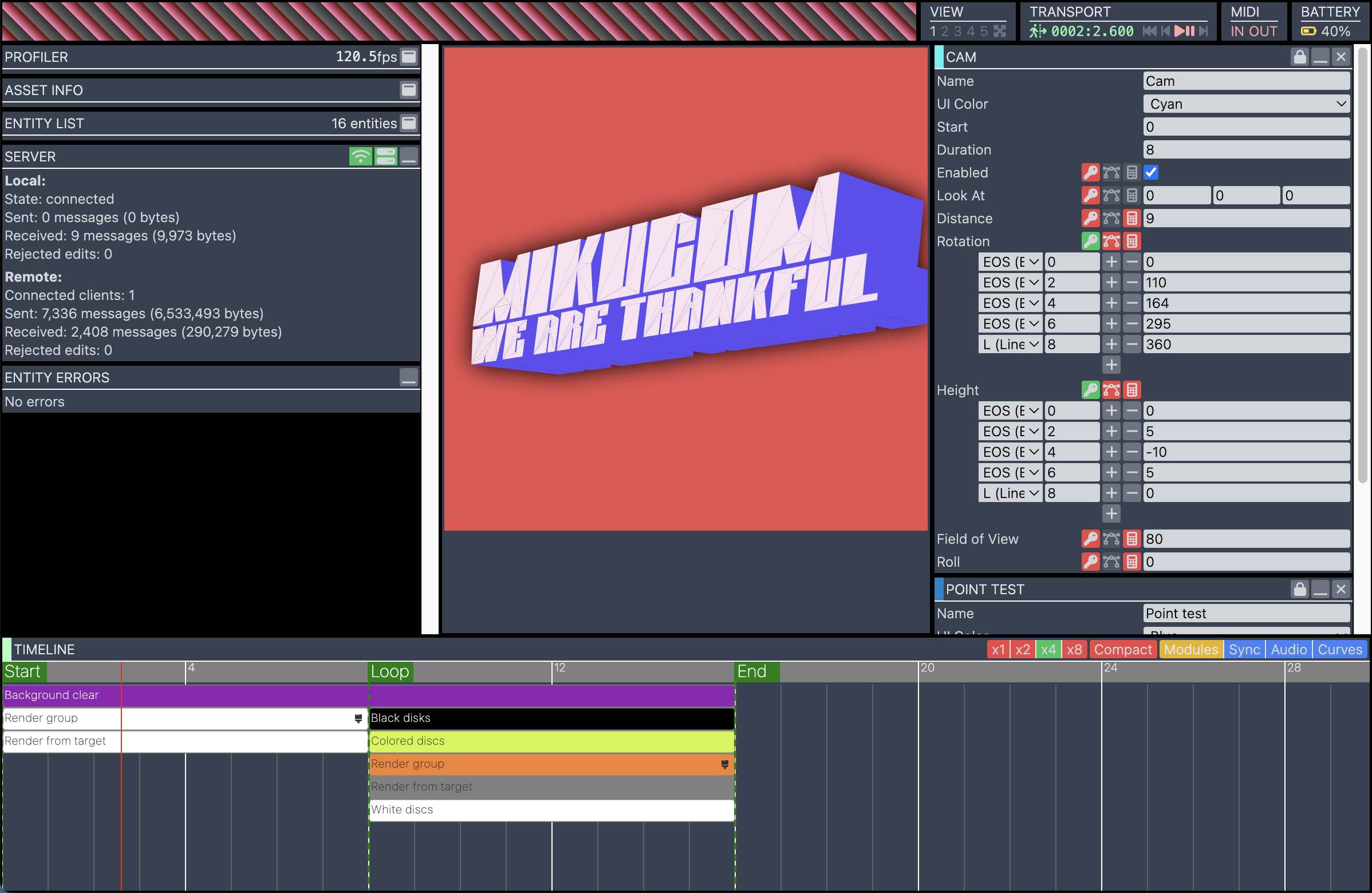Screen dimensions: 1372x893
Task: Select view number 2
Action: click(944, 31)
